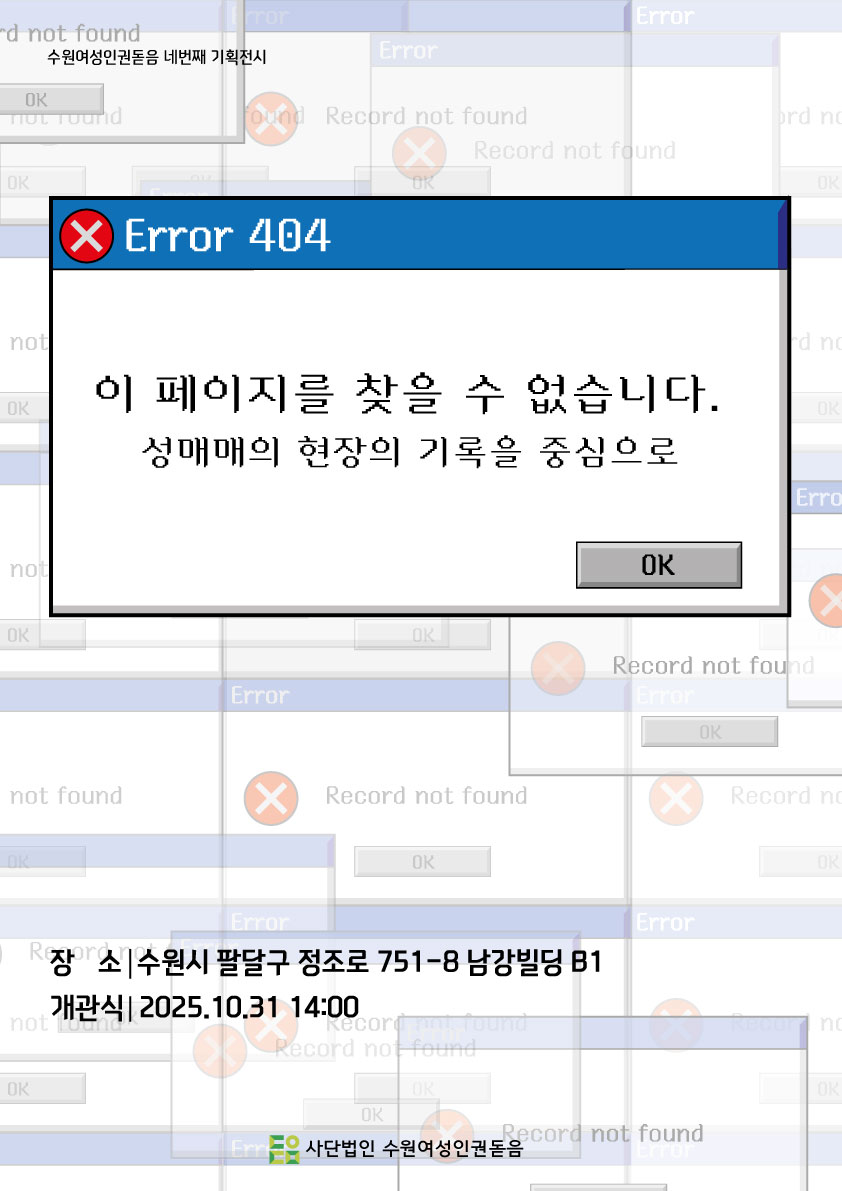The image size is (842, 1191).
Task: Select the Error 404 title bar text
Action: (227, 235)
